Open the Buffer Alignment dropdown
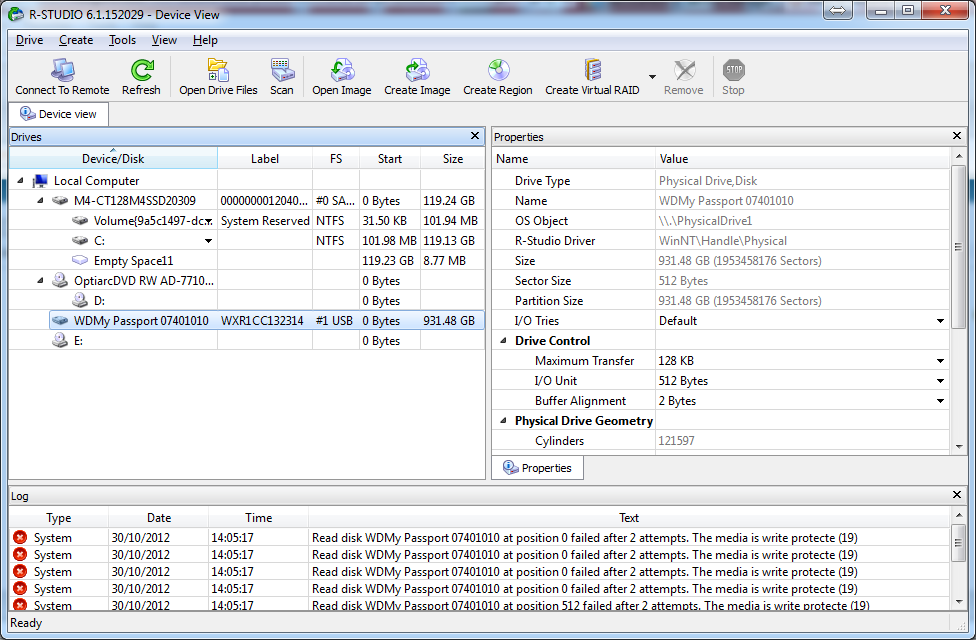The height and width of the screenshot is (640, 976). tap(941, 401)
